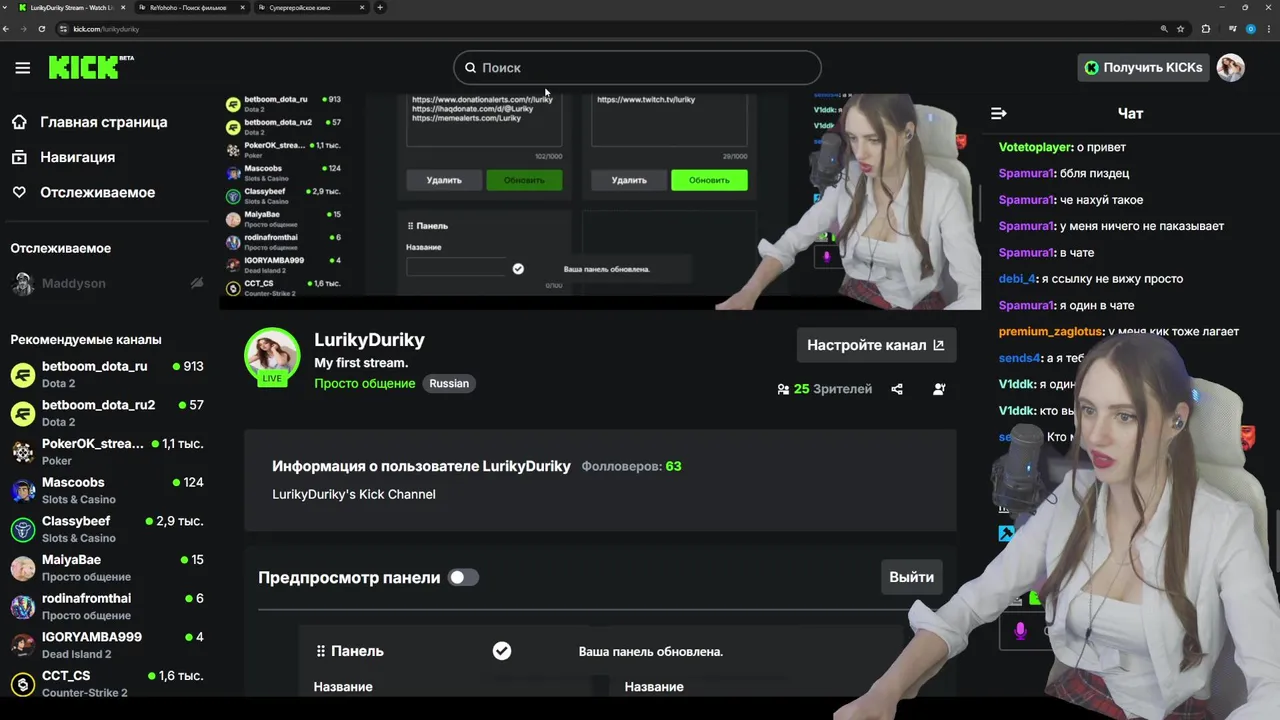
Task: Switch to the LurikyDuriky Stream browser tab
Action: tap(70, 7)
